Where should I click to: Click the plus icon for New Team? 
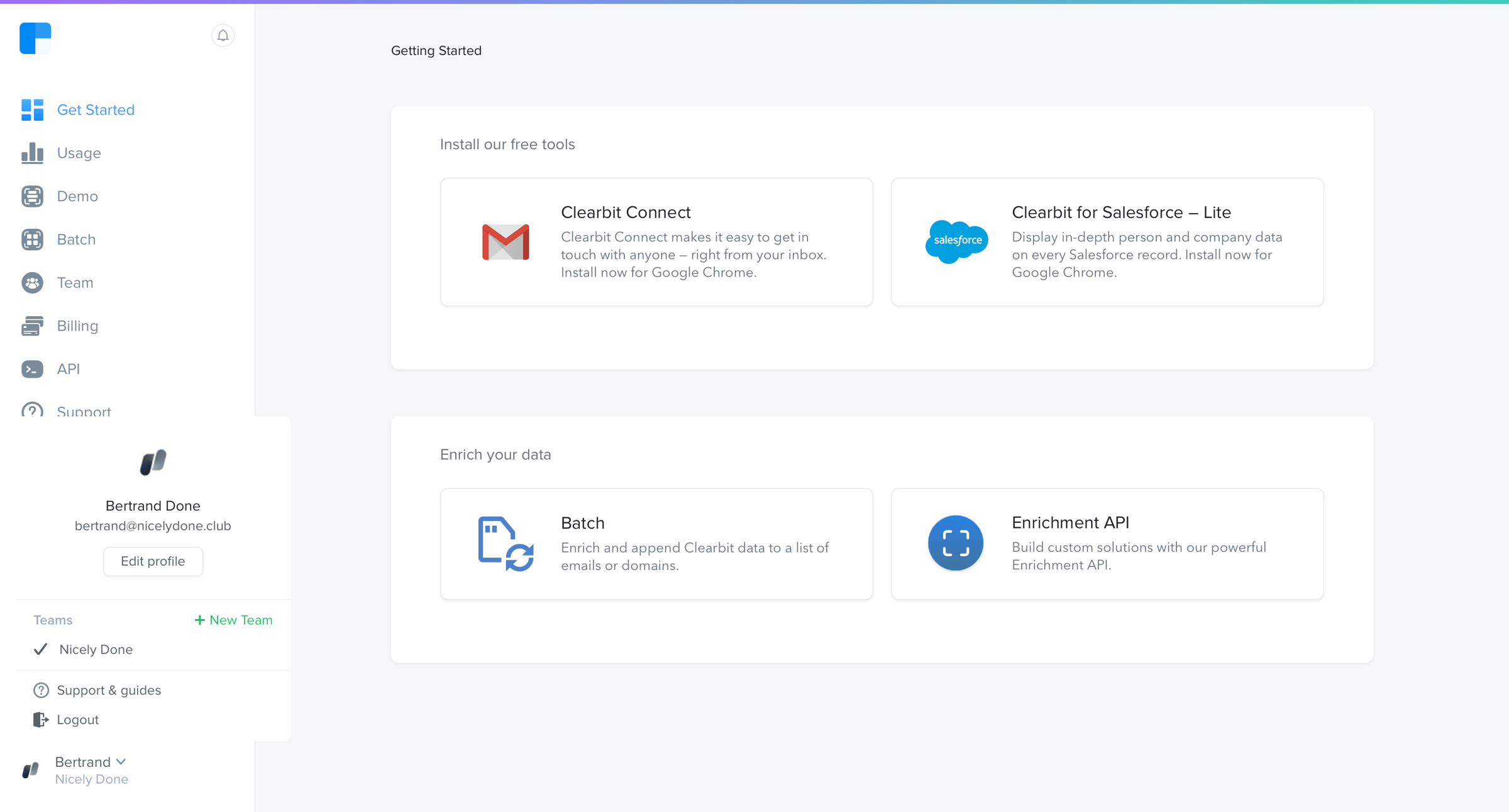pyautogui.click(x=200, y=620)
